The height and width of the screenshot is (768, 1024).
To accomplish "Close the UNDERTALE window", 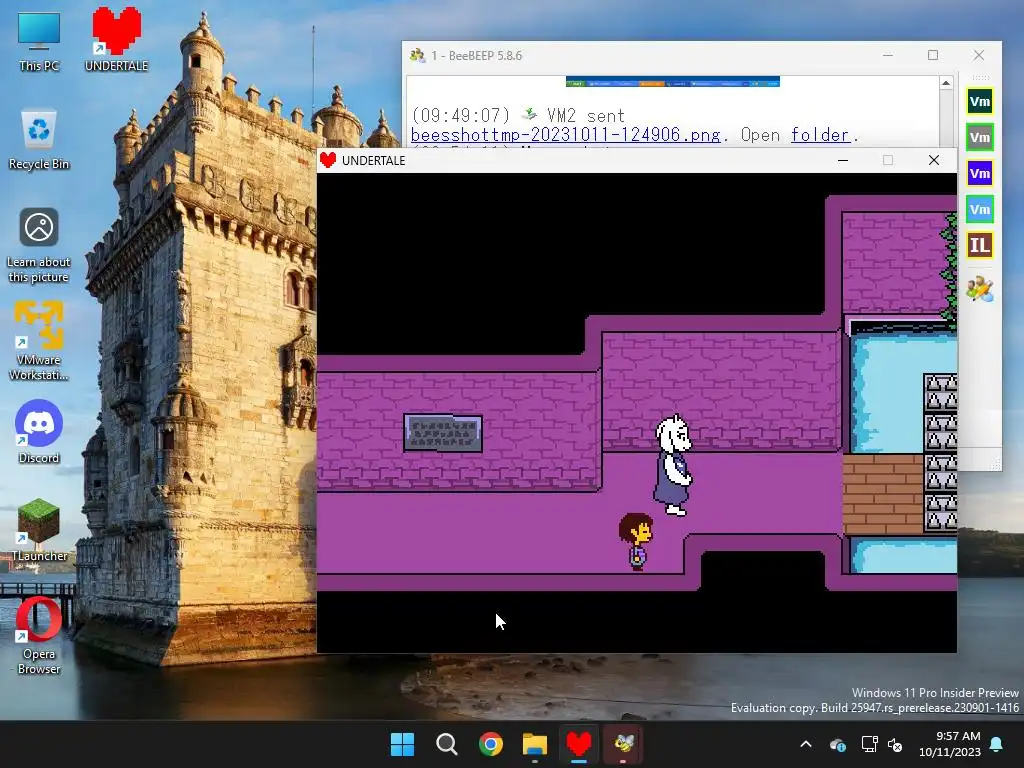I will coord(934,160).
